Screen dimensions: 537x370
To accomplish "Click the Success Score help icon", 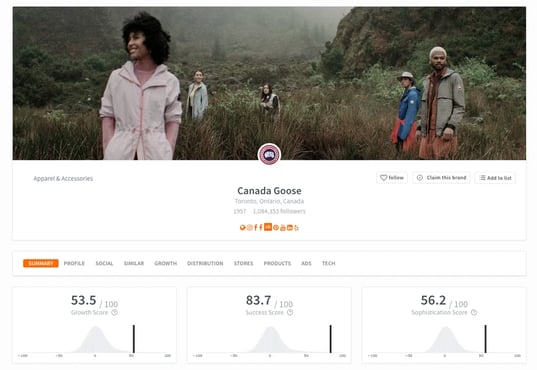I will point(290,312).
